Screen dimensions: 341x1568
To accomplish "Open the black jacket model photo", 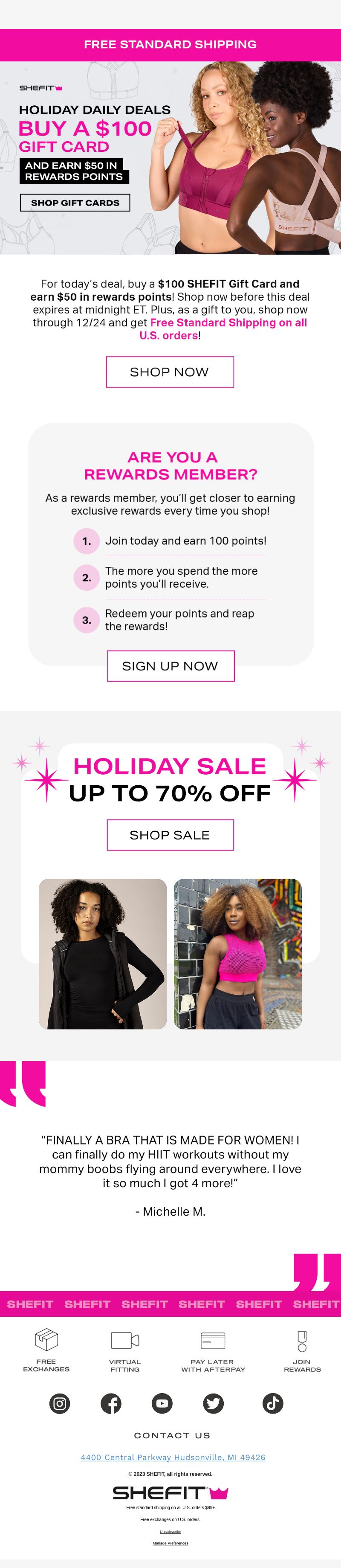I will coord(103,954).
